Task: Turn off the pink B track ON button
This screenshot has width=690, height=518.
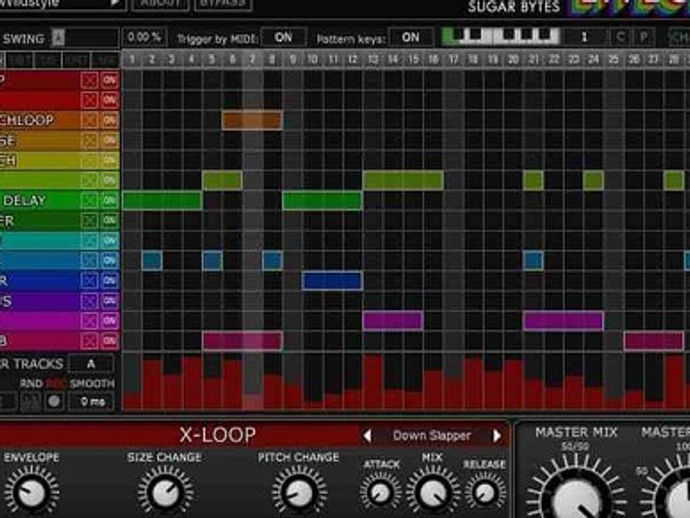Action: point(110,341)
